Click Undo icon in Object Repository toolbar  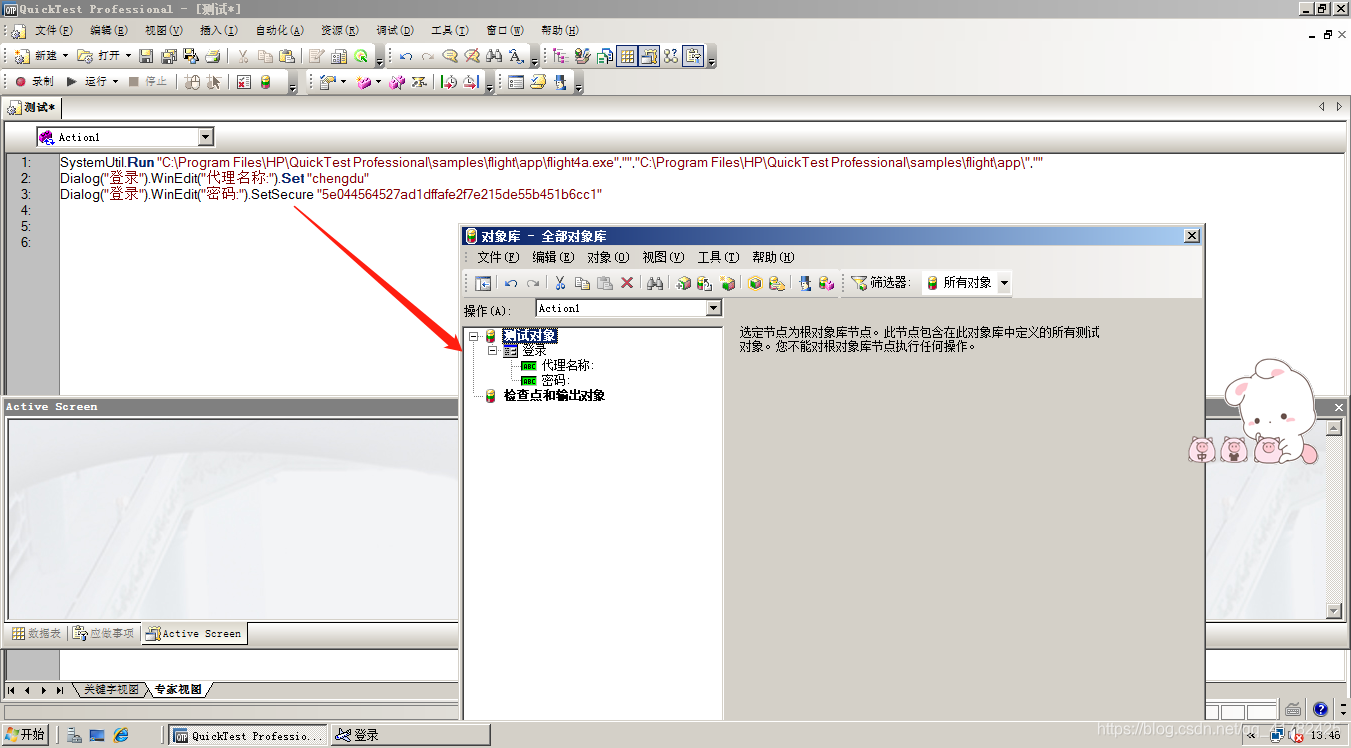(x=511, y=283)
